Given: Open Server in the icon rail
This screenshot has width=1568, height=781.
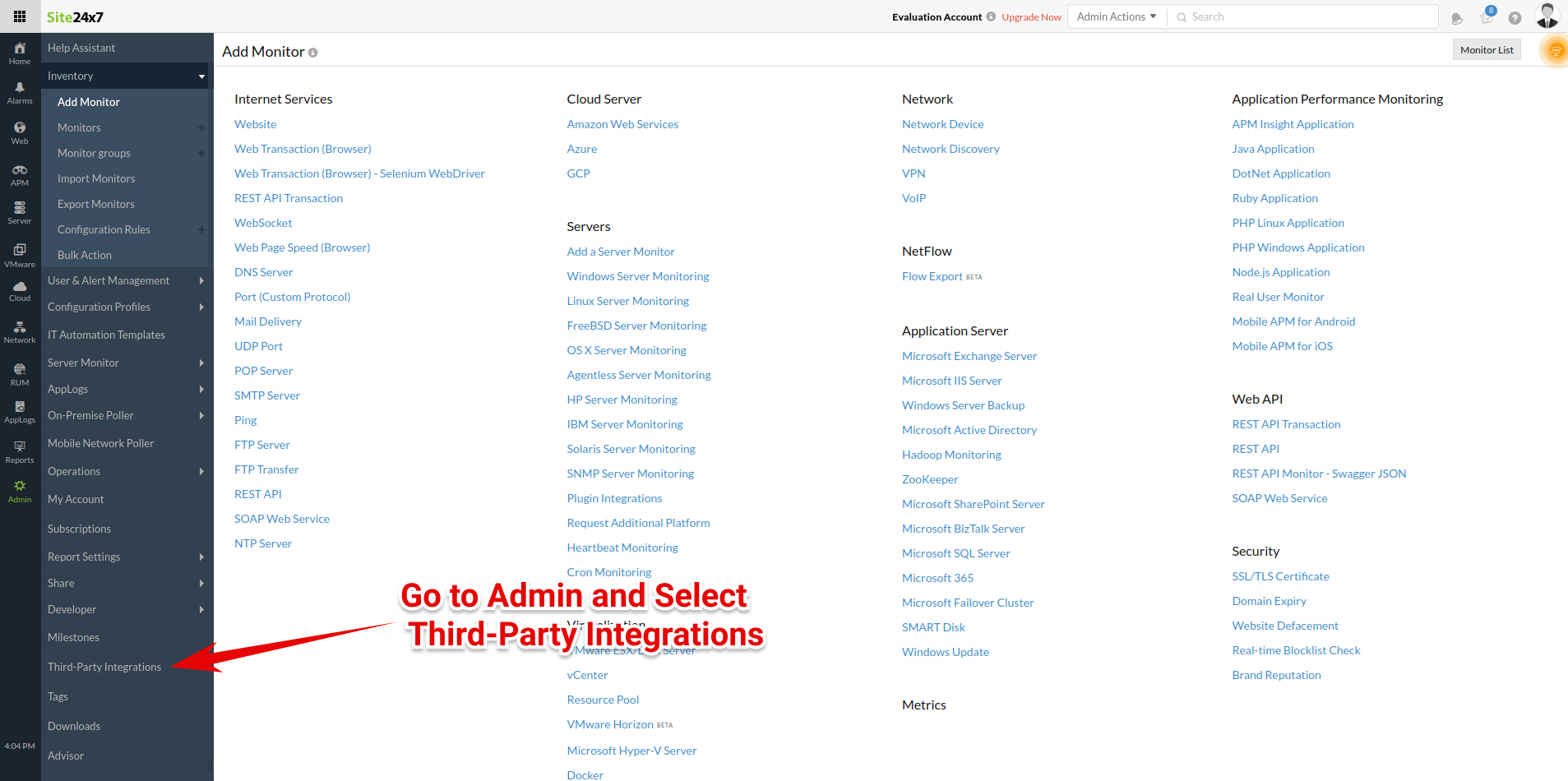Looking at the screenshot, I should point(20,213).
